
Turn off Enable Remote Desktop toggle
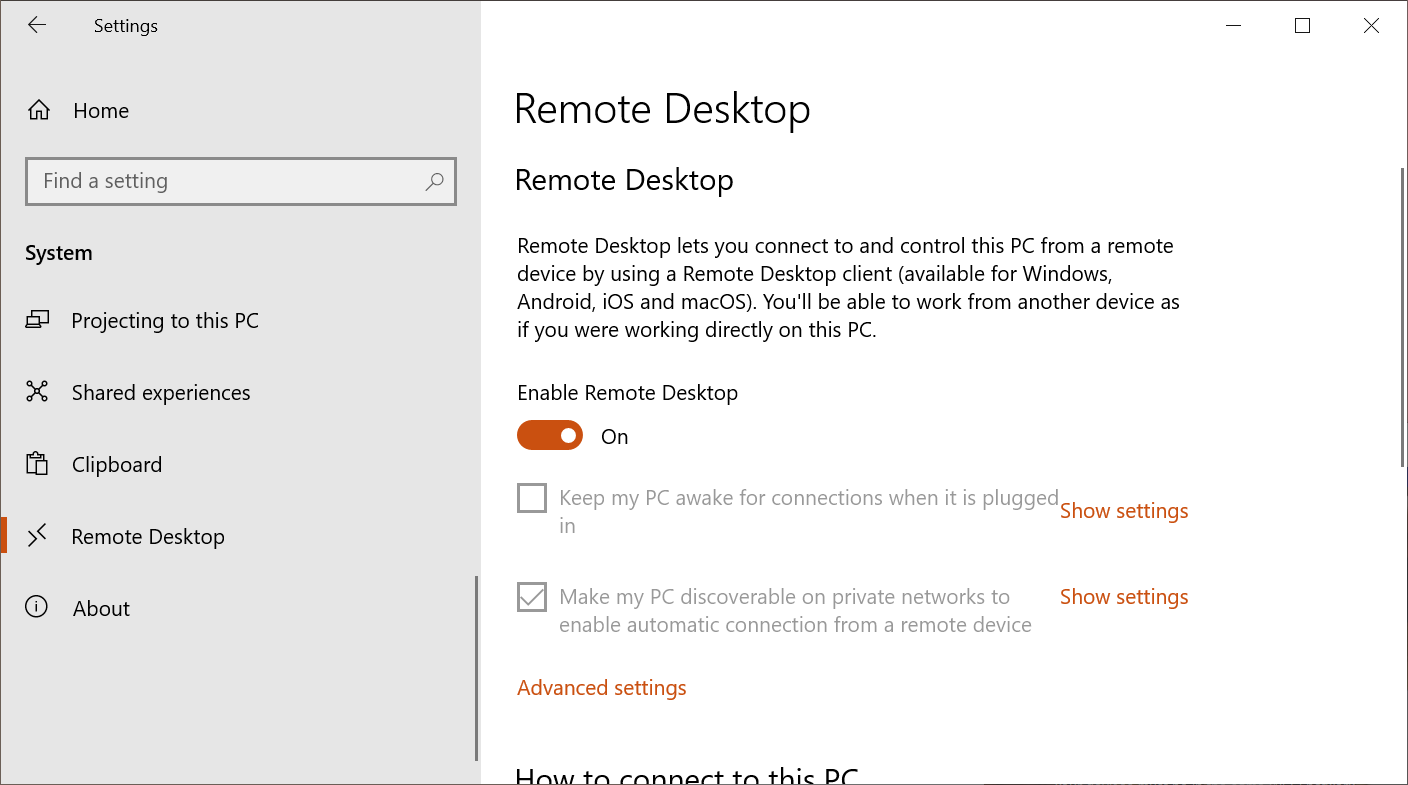click(x=550, y=436)
